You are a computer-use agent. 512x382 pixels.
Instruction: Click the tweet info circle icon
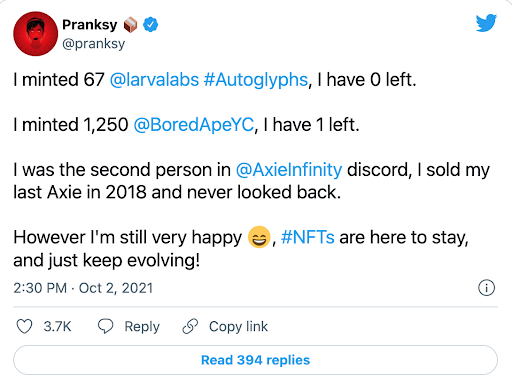point(486,288)
